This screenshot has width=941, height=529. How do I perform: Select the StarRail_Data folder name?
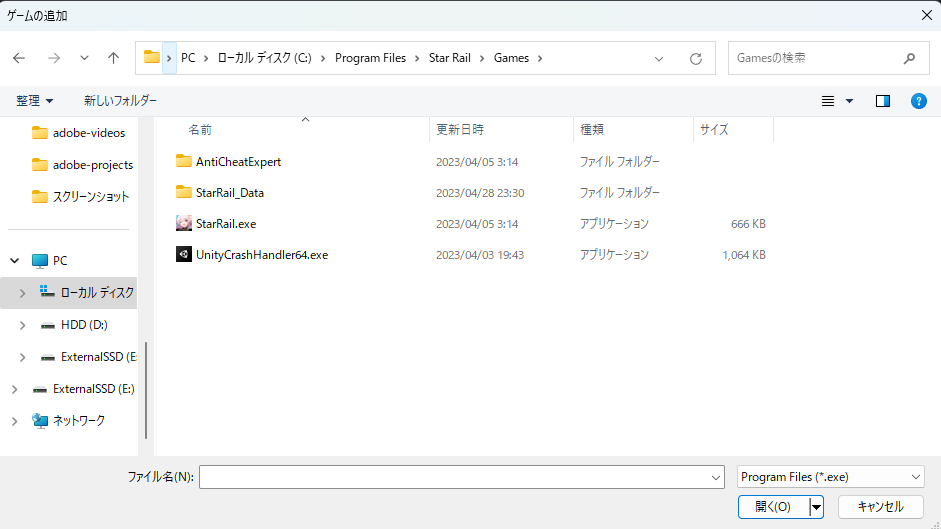click(230, 193)
